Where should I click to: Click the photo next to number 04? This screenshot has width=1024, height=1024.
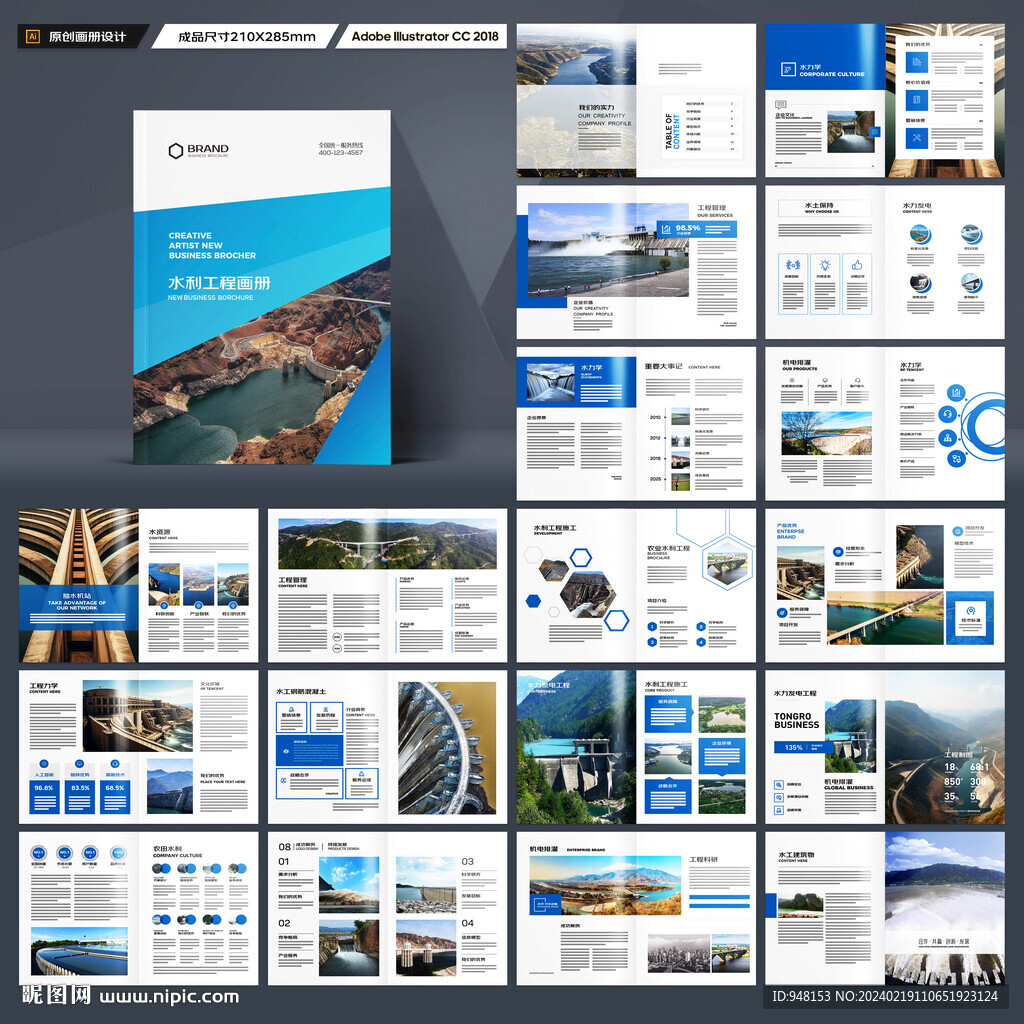(426, 948)
